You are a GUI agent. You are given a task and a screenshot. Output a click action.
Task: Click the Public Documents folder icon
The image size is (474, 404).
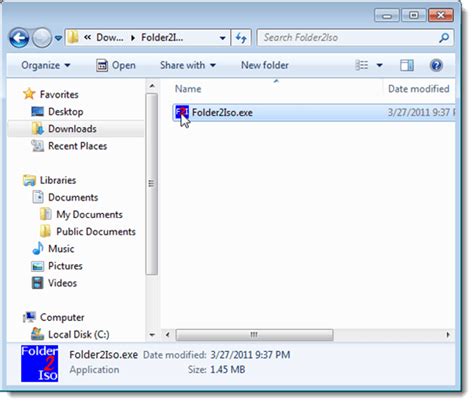pyautogui.click(x=46, y=231)
